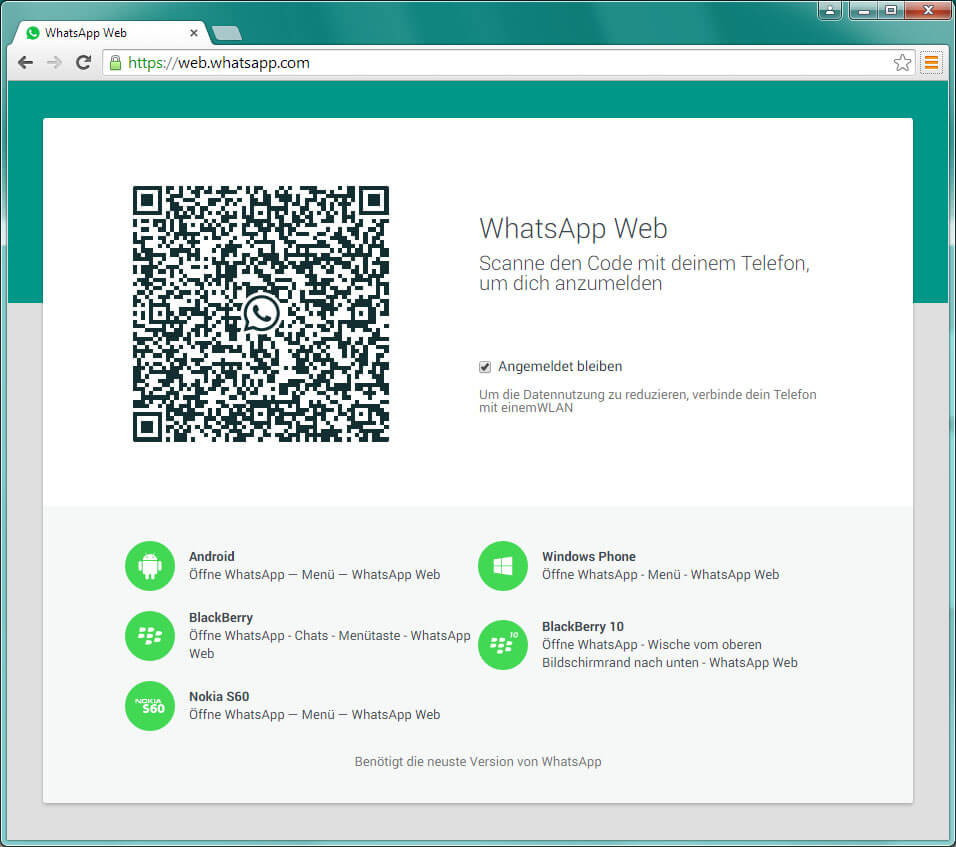Bookmark page with the star icon

[x=902, y=62]
